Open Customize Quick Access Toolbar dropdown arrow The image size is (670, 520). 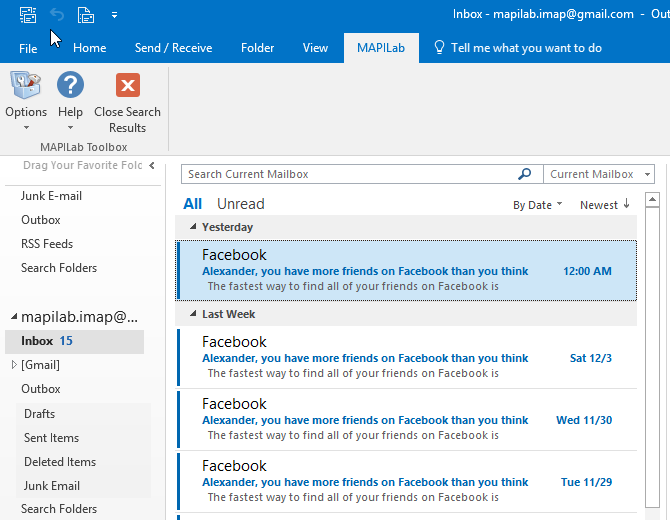click(114, 15)
